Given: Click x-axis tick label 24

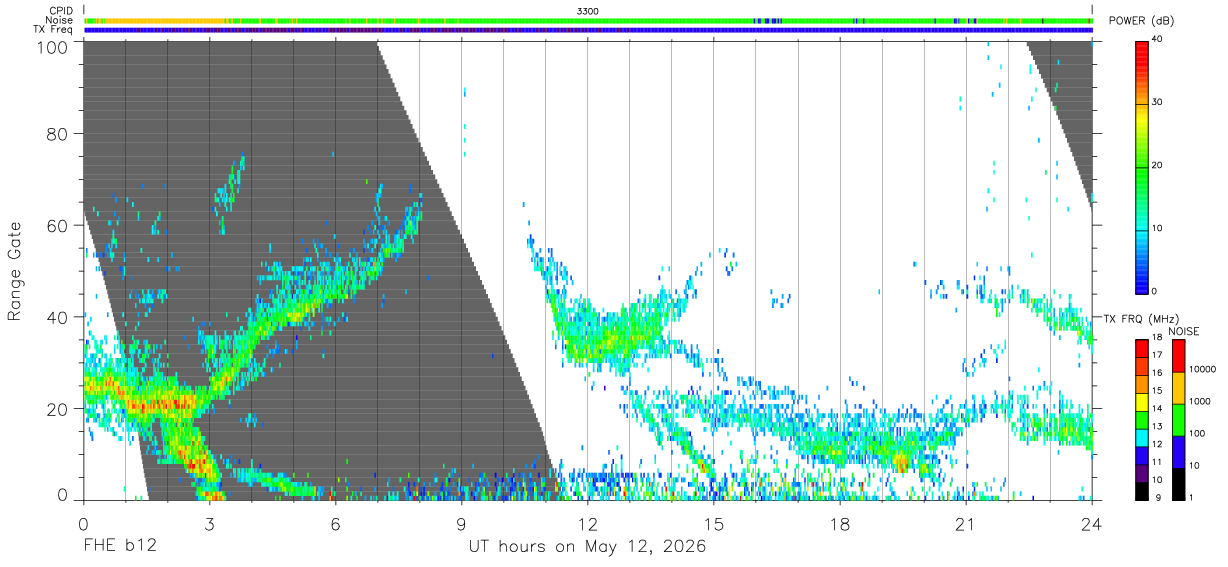Looking at the screenshot, I should tap(1092, 523).
